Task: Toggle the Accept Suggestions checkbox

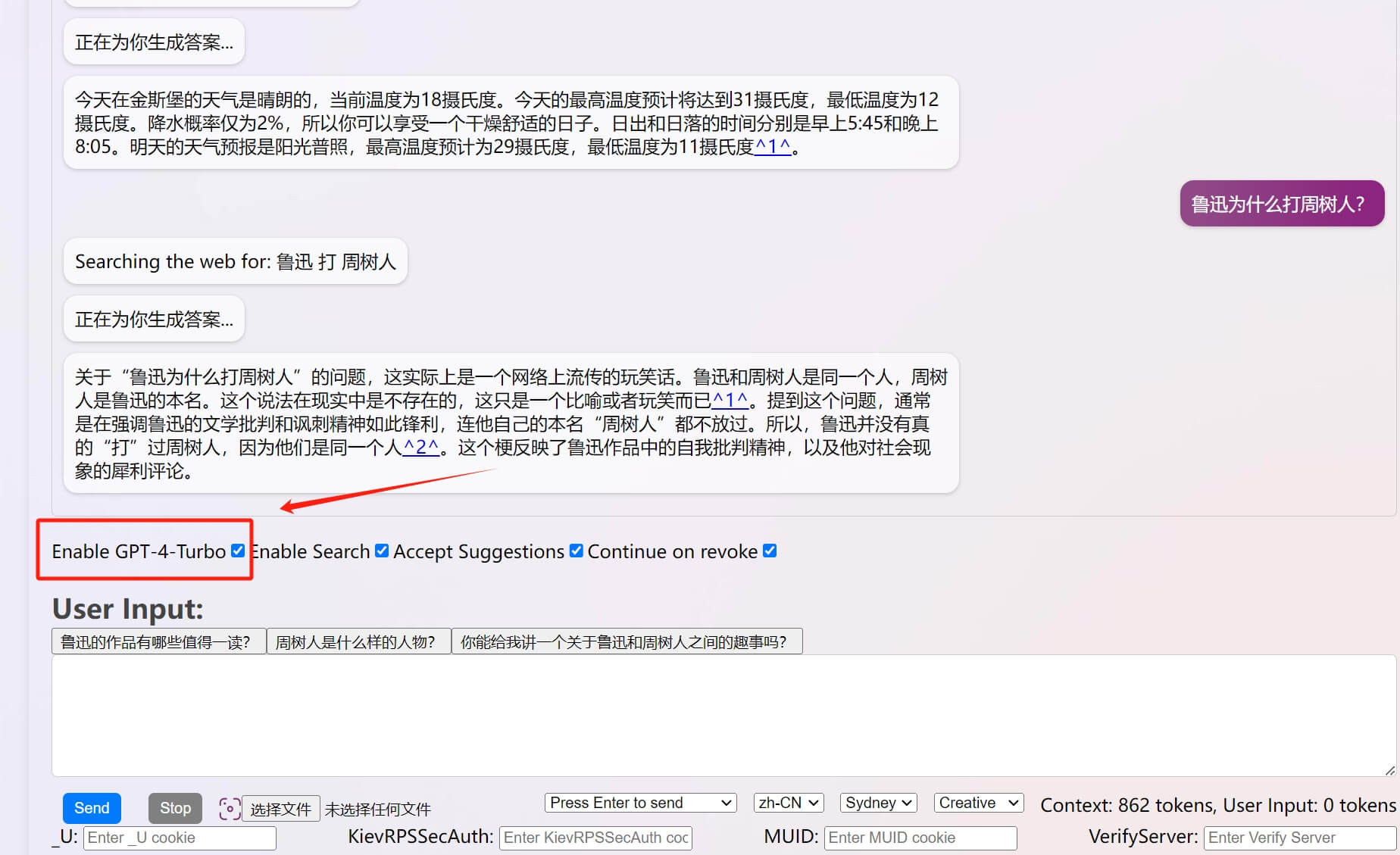Action: point(577,551)
